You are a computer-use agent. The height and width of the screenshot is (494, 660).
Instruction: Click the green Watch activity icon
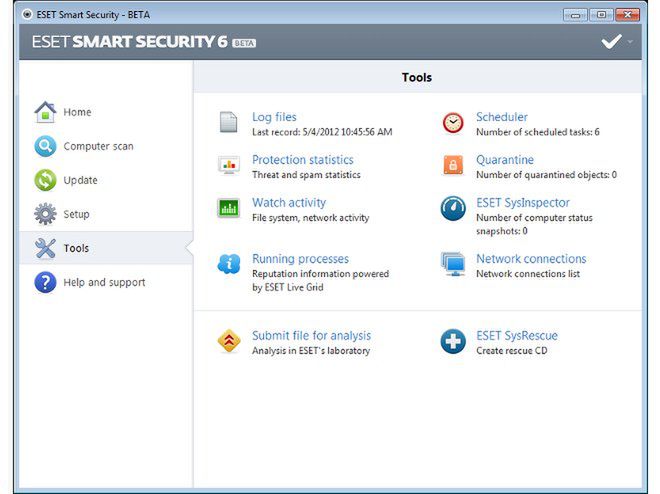[229, 207]
